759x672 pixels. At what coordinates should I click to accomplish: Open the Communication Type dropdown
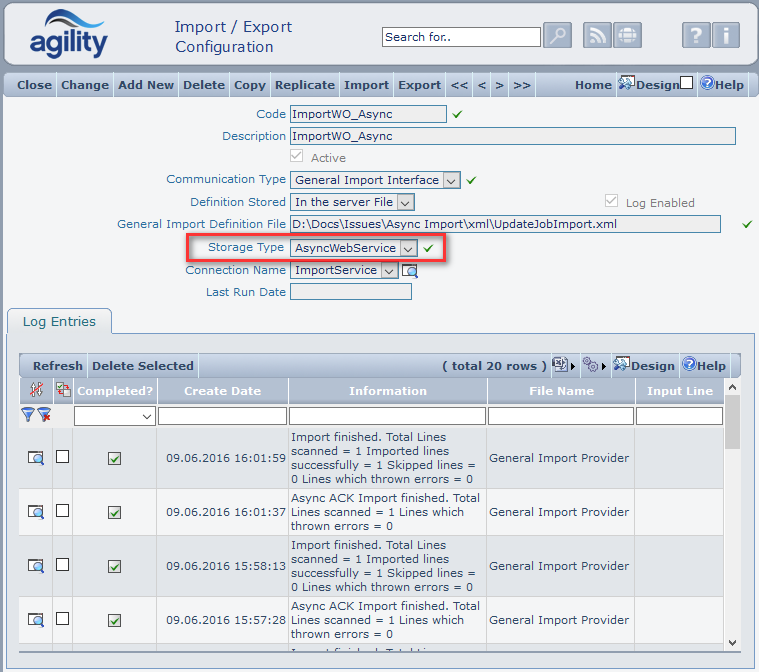tap(451, 180)
